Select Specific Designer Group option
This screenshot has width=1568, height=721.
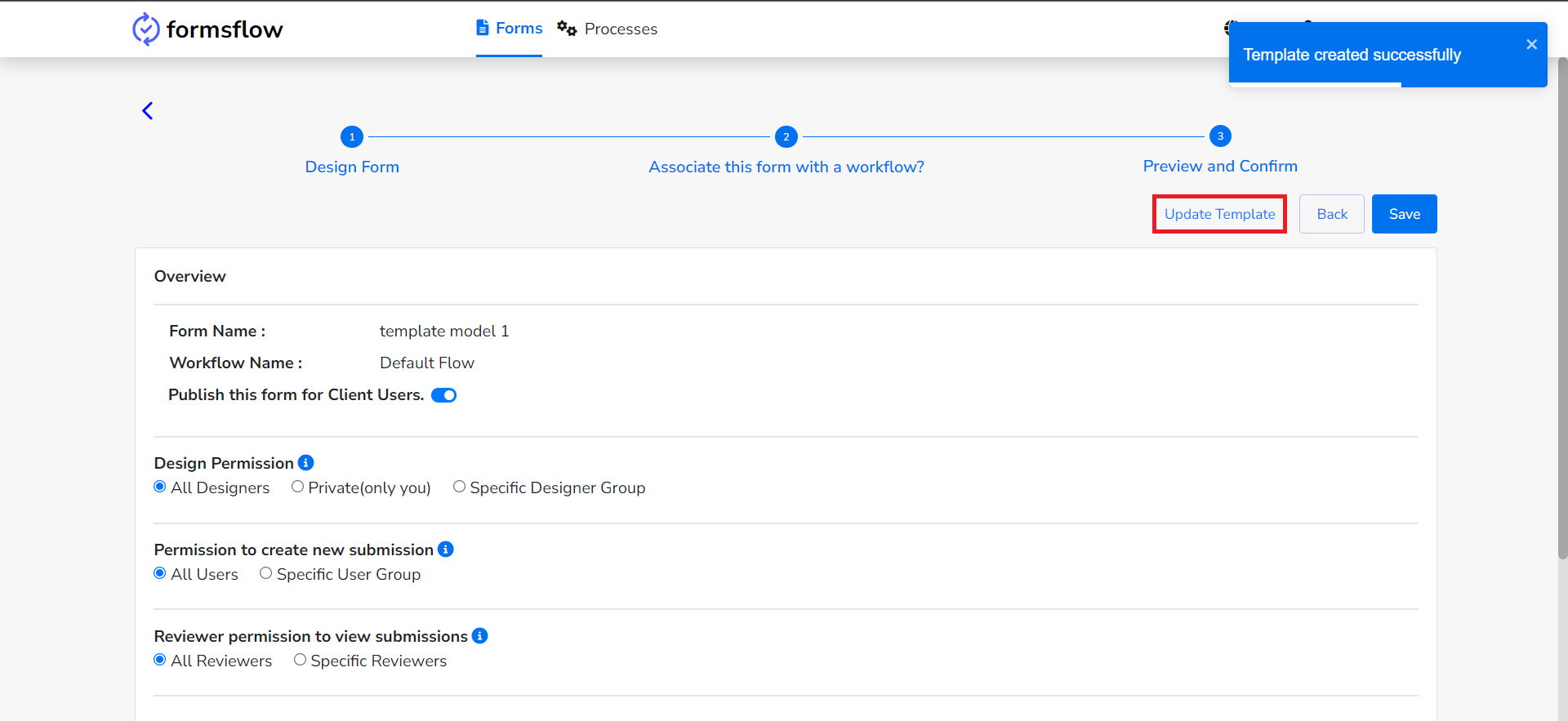[x=460, y=487]
